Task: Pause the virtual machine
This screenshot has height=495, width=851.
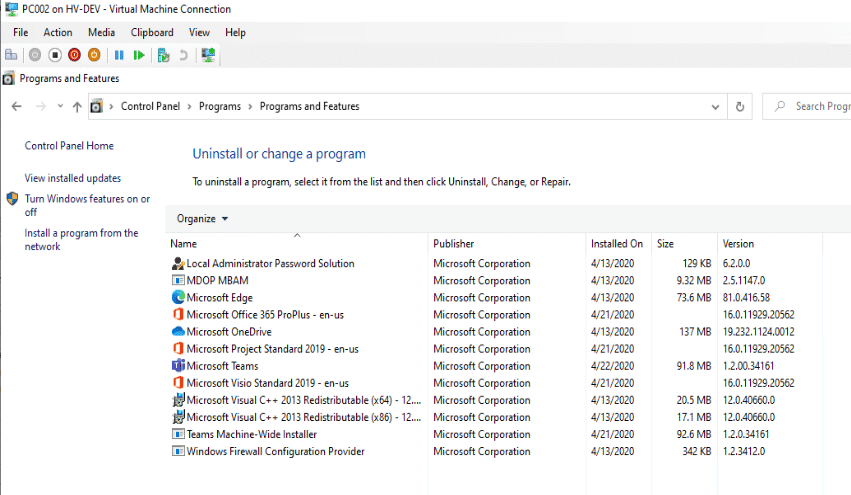Action: 119,55
